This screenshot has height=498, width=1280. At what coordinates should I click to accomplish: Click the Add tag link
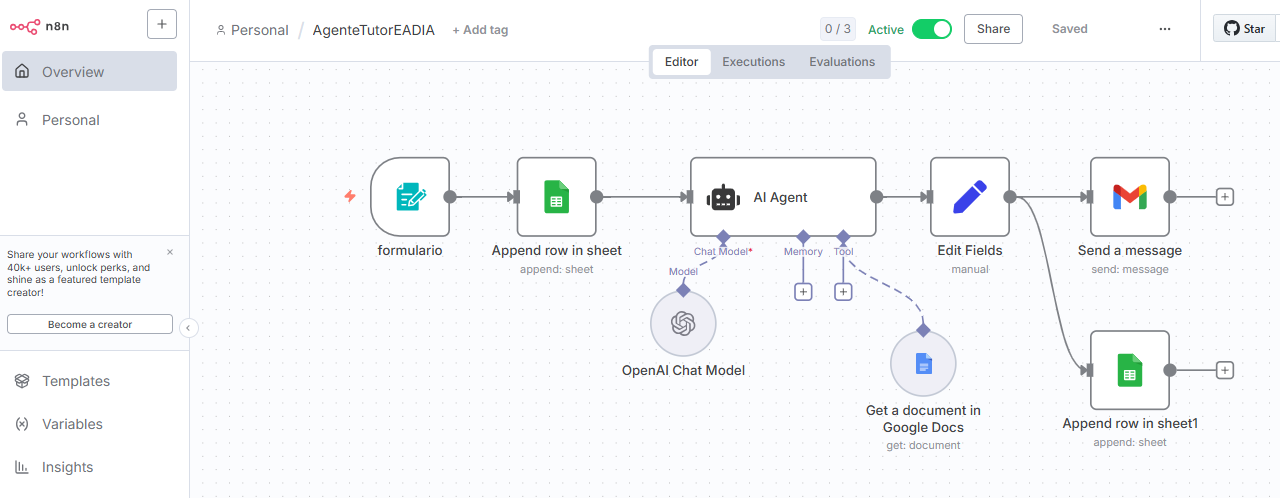480,30
